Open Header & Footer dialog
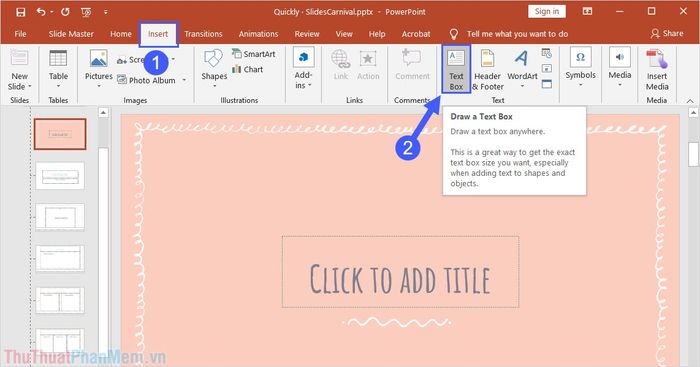700x367 pixels. [x=488, y=69]
